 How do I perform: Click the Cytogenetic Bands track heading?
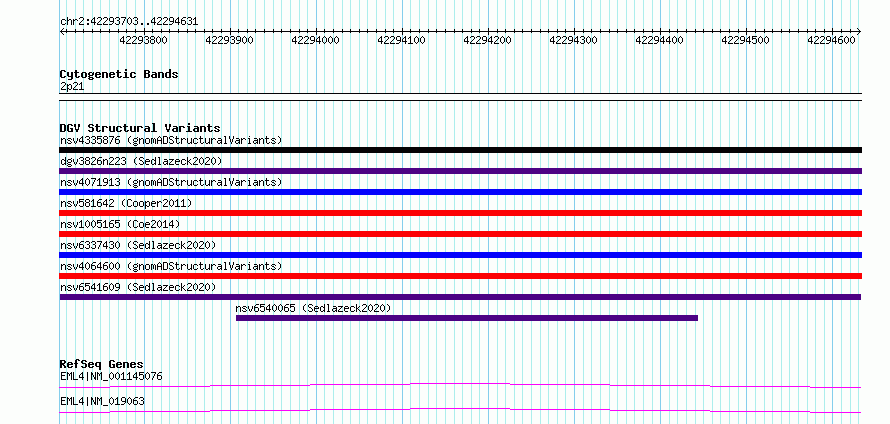119,74
